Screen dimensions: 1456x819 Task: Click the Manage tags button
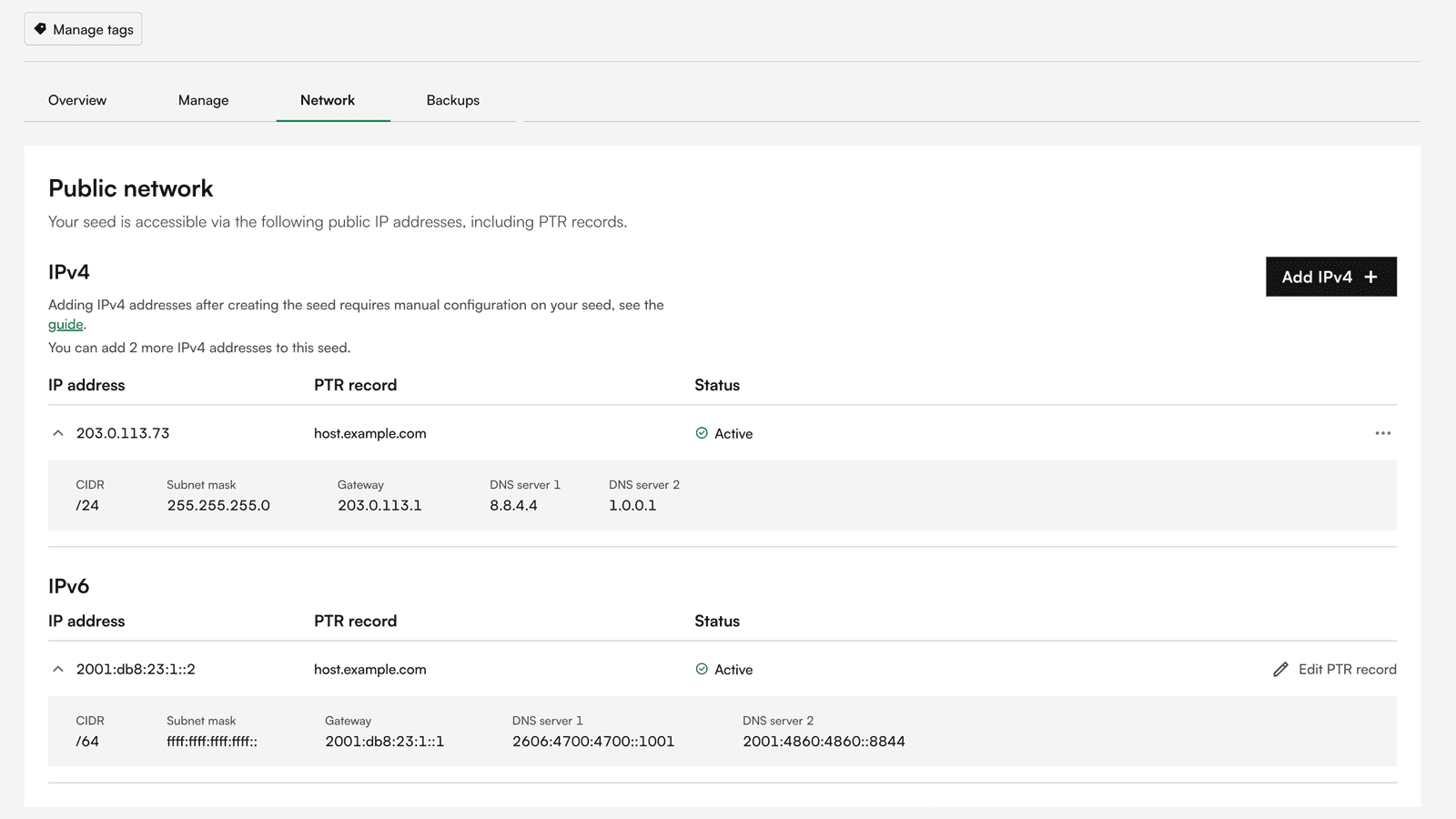coord(83,29)
